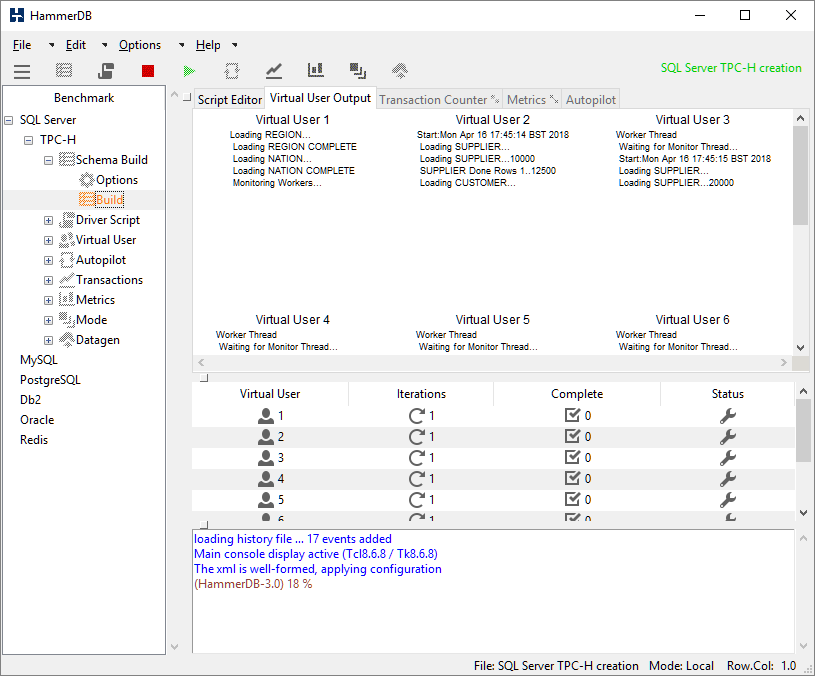Select Oracle in the Benchmark tree

coord(37,420)
